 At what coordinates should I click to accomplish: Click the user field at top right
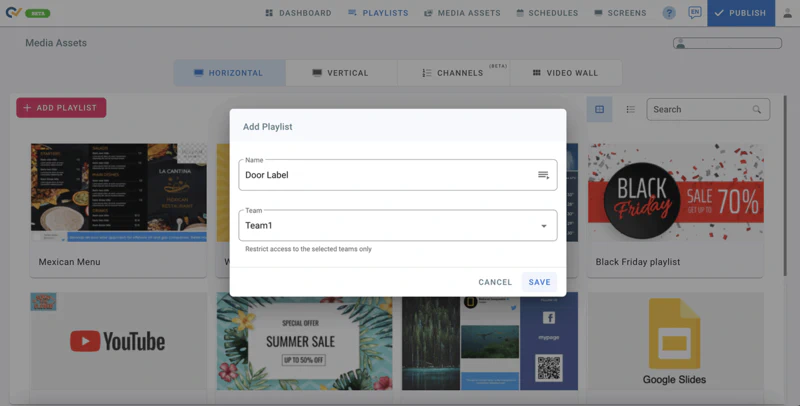(x=727, y=43)
